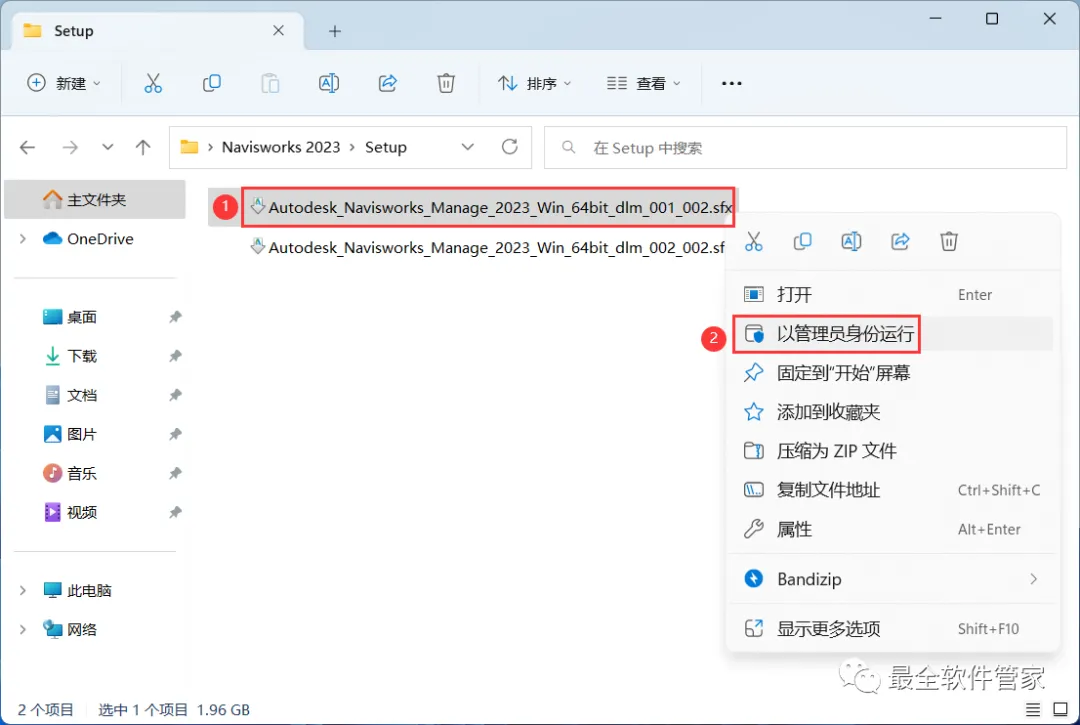Refresh the Setup folder view
The width and height of the screenshot is (1080, 725).
510,147
